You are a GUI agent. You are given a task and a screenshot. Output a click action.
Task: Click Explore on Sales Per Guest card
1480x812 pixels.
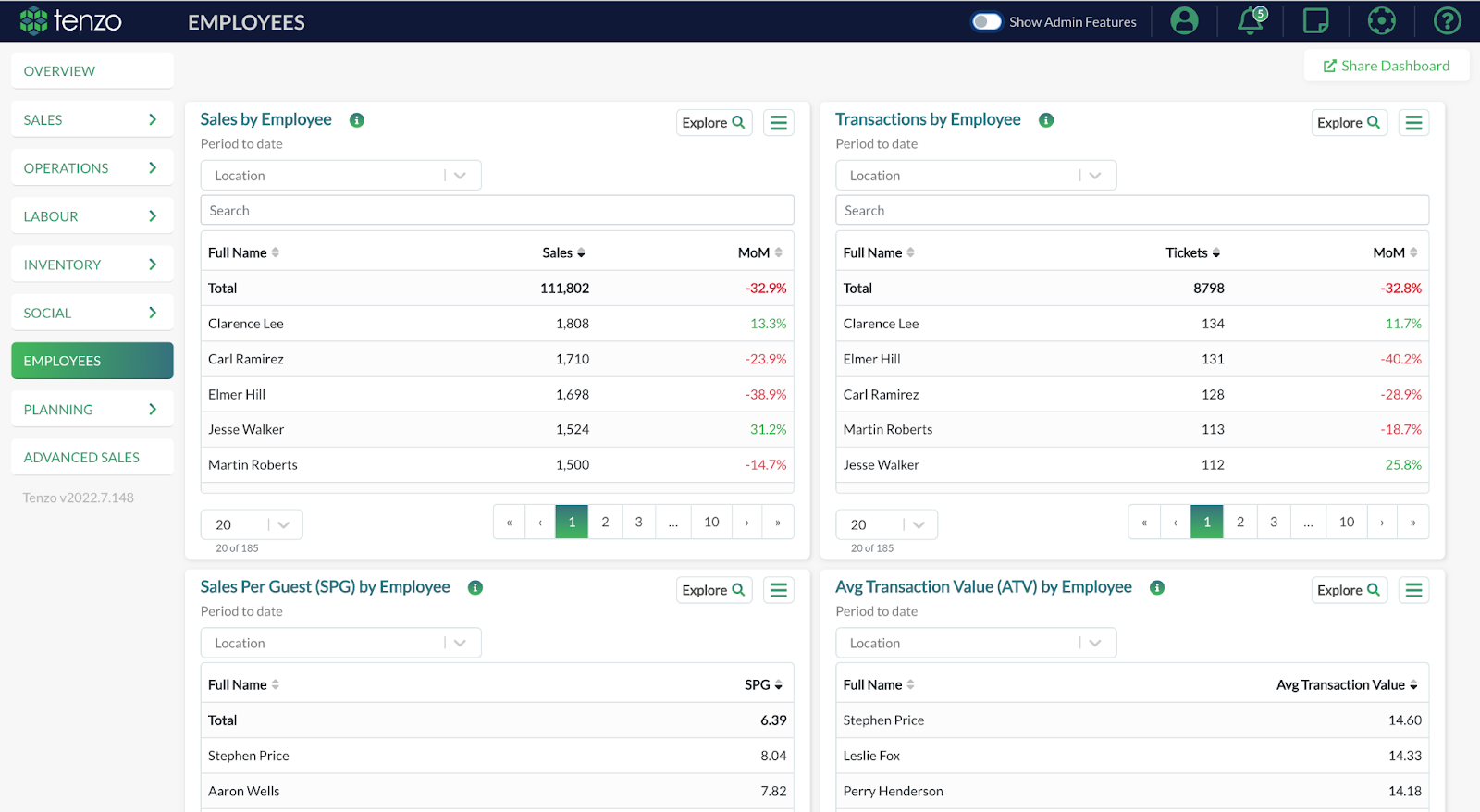click(x=713, y=590)
